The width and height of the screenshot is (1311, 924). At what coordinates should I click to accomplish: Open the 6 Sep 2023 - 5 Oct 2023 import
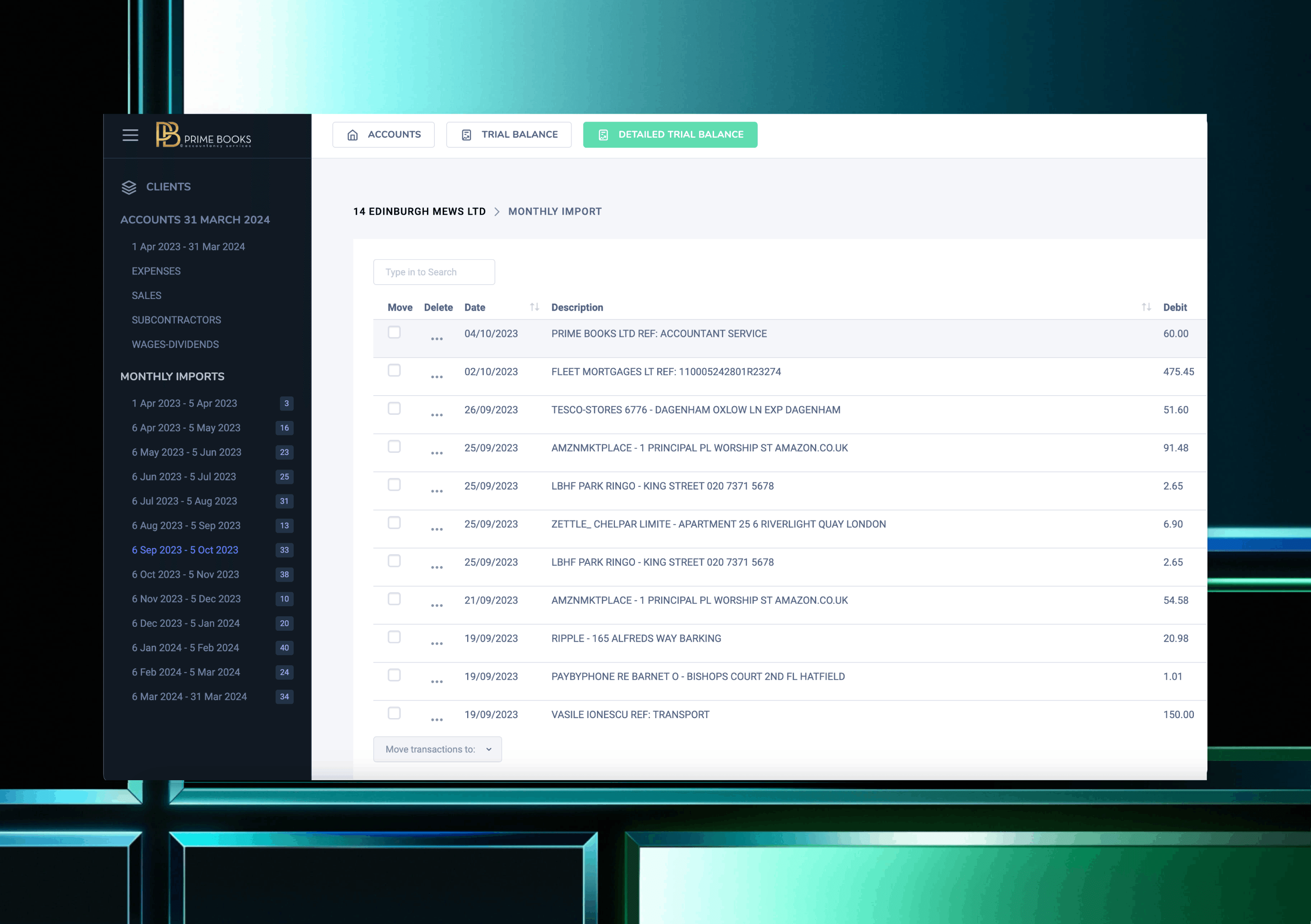185,550
